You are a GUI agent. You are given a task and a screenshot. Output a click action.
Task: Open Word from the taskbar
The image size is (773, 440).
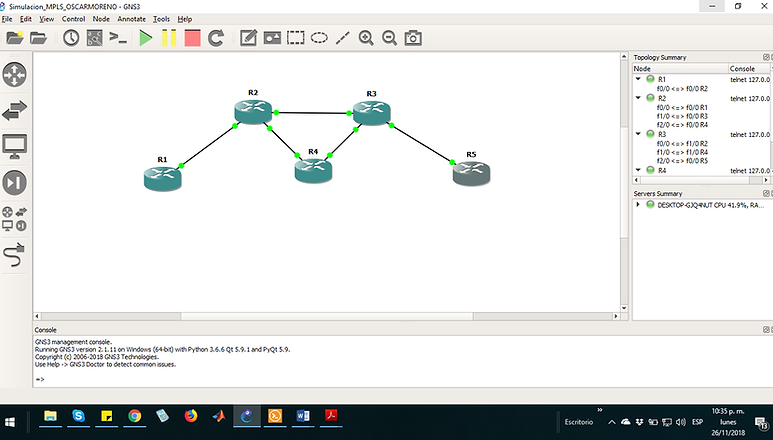[x=303, y=416]
